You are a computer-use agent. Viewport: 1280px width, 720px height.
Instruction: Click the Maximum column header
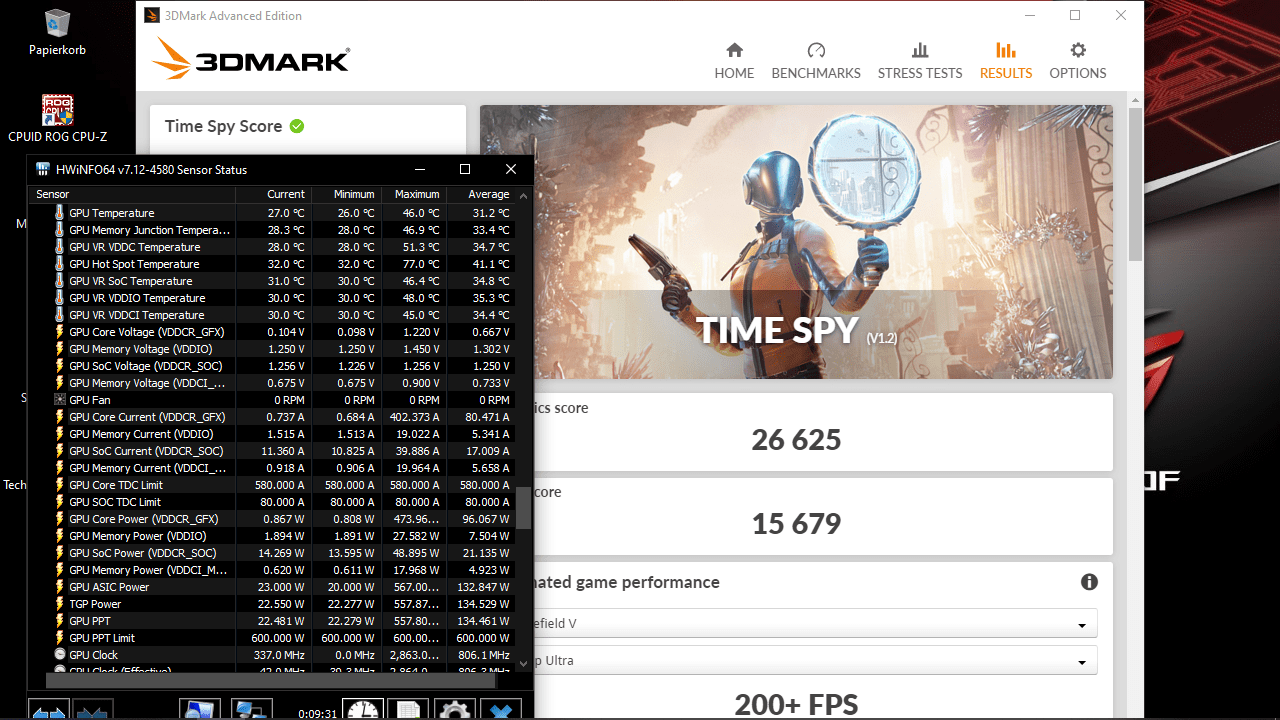(x=412, y=194)
